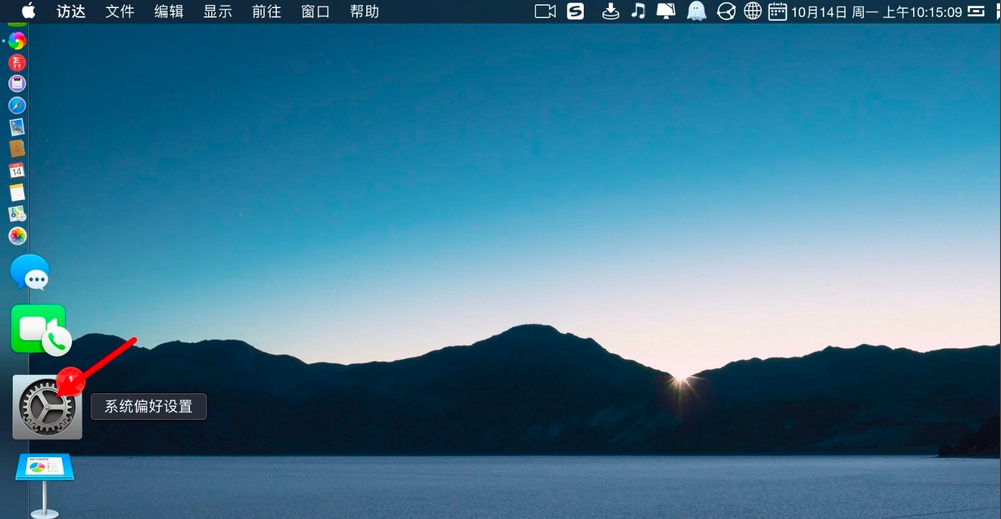Open the red round app icon in Dock
The image size is (1001, 519).
pos(17,62)
